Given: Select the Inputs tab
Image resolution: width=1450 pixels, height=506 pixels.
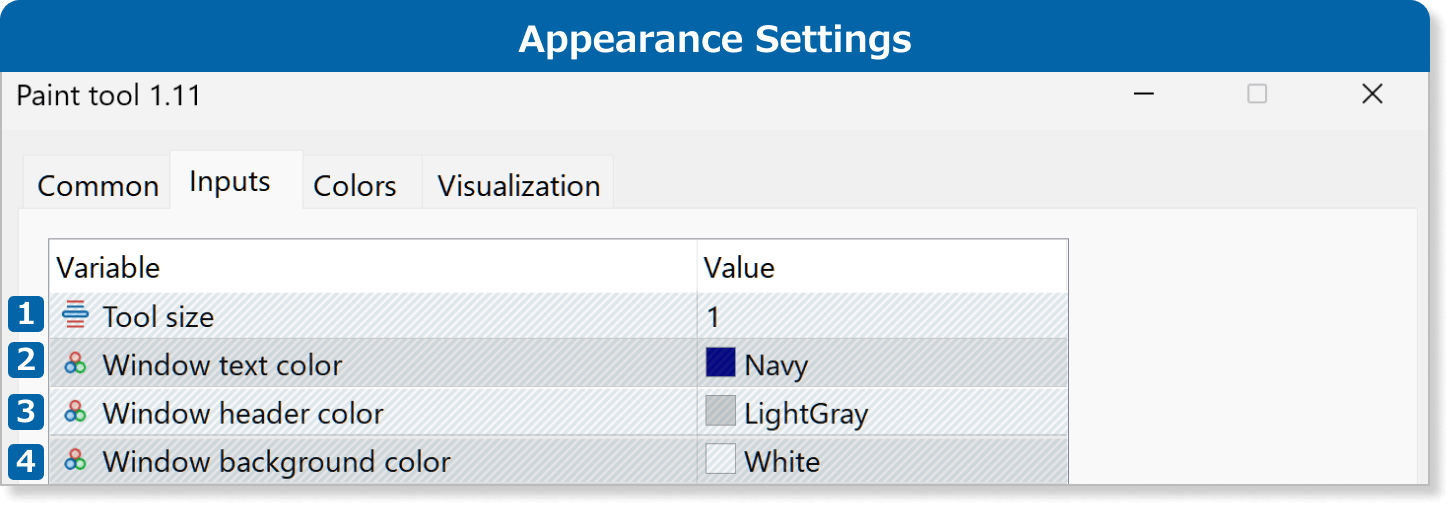Looking at the screenshot, I should coord(230,182).
